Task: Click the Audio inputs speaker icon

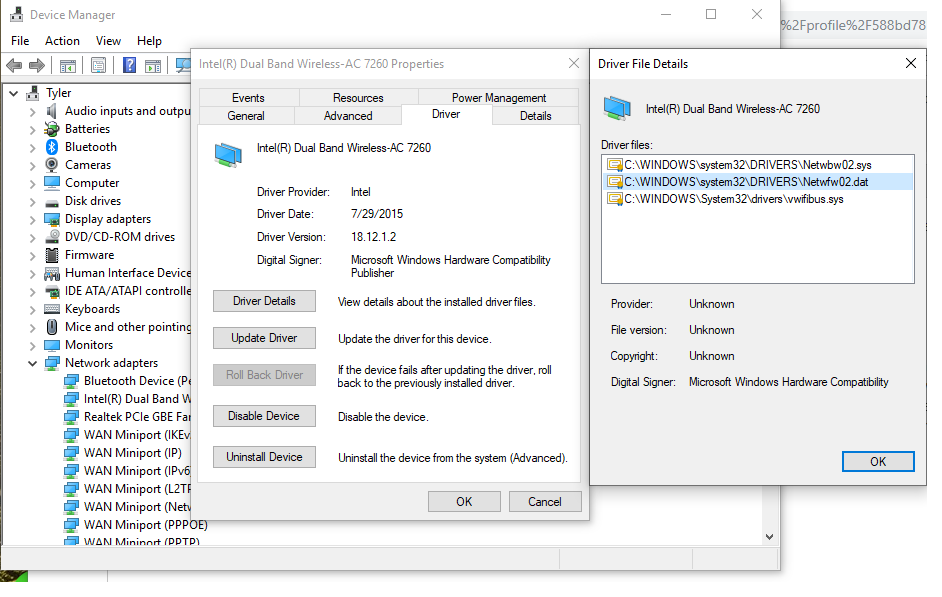Action: [52, 111]
